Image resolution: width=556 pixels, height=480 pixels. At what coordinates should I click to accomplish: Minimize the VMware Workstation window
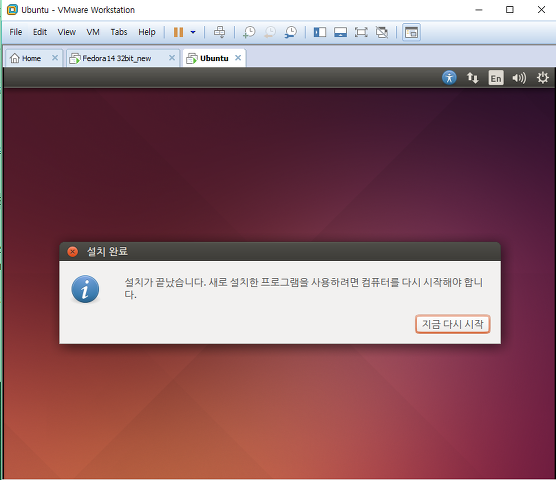[x=479, y=10]
